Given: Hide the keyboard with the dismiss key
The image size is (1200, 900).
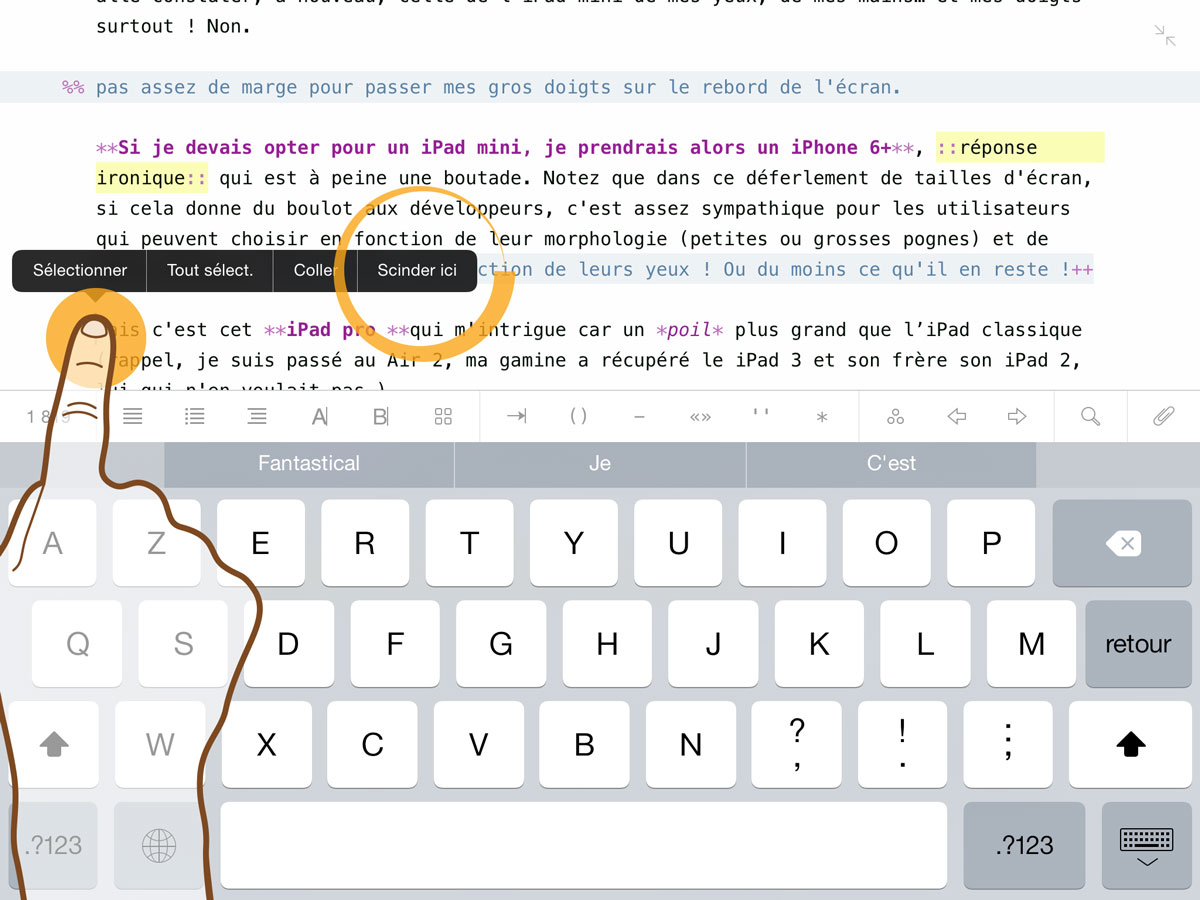Looking at the screenshot, I should pyautogui.click(x=1147, y=845).
